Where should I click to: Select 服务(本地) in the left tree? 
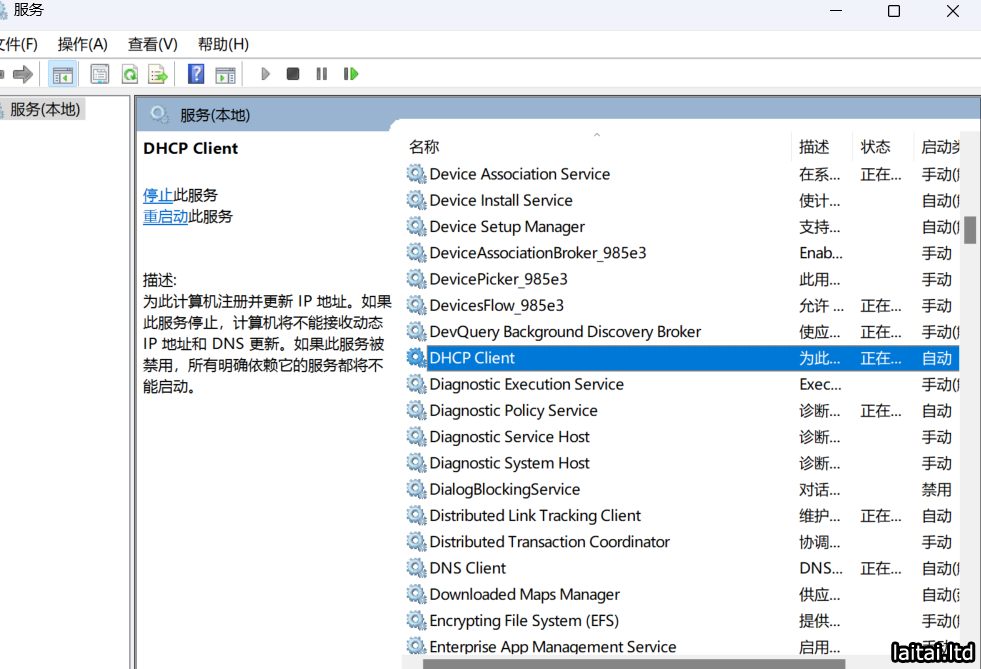pyautogui.click(x=45, y=109)
